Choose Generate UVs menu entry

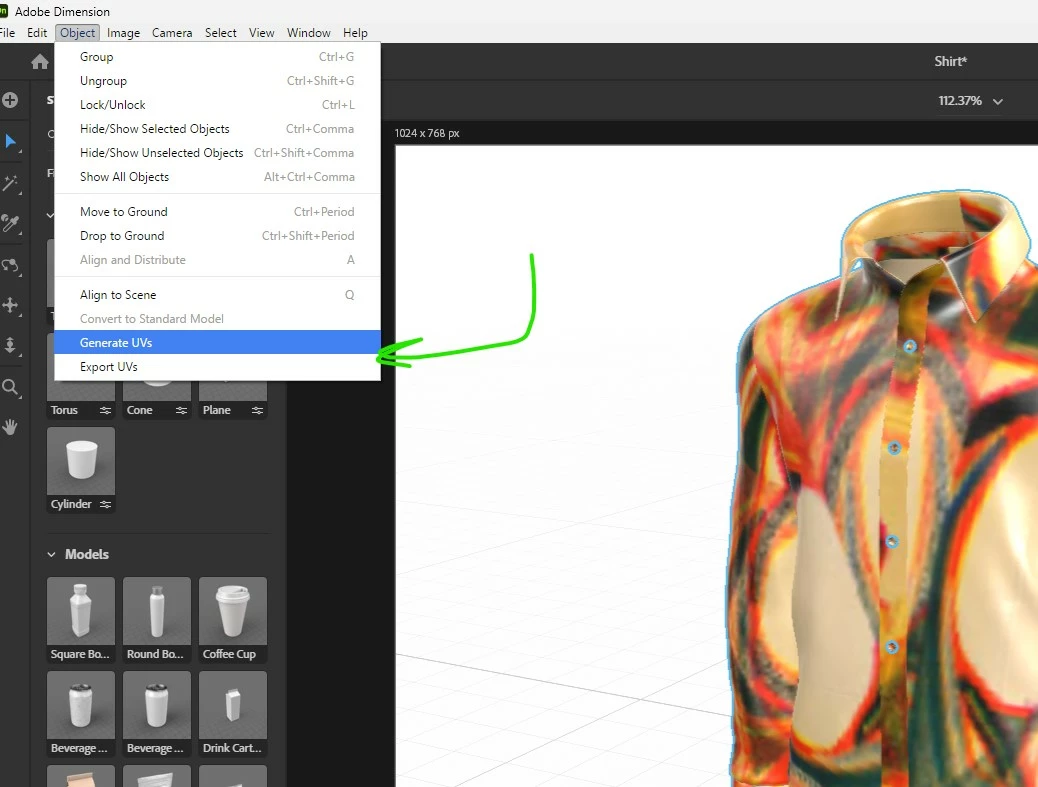[217, 342]
